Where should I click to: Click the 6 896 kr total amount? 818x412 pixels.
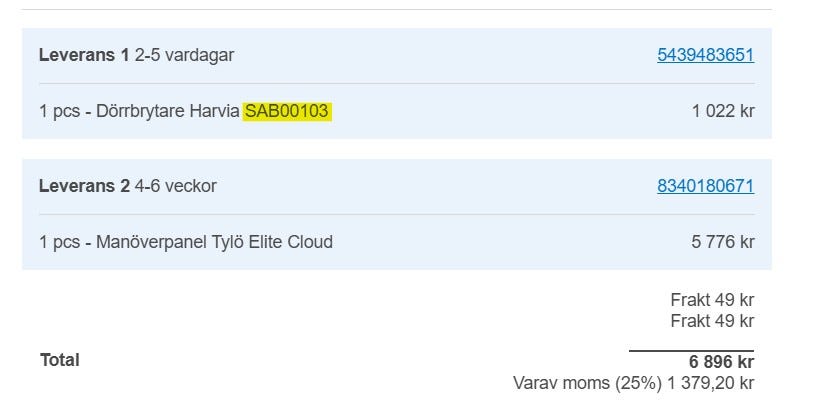point(720,362)
